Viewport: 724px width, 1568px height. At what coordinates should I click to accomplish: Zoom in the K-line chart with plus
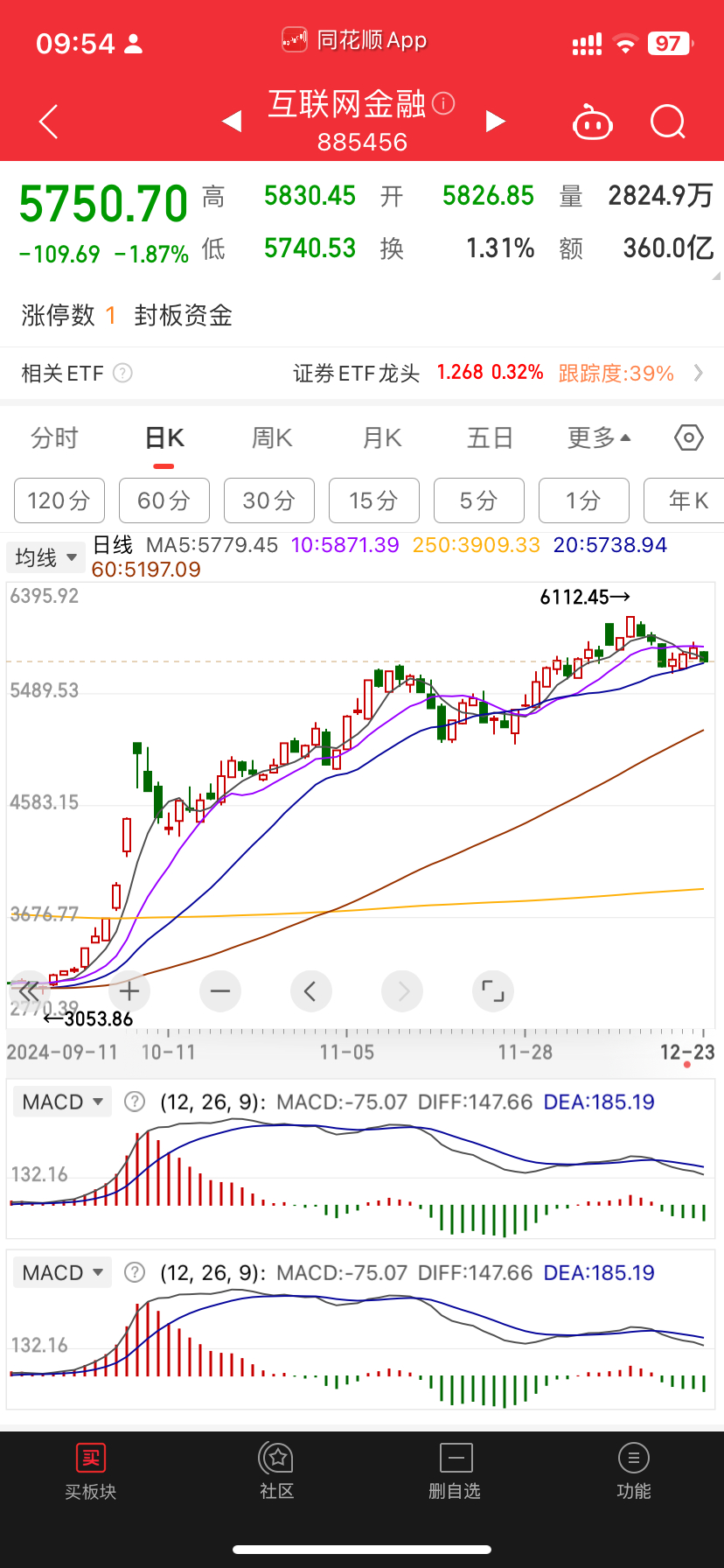click(x=129, y=991)
